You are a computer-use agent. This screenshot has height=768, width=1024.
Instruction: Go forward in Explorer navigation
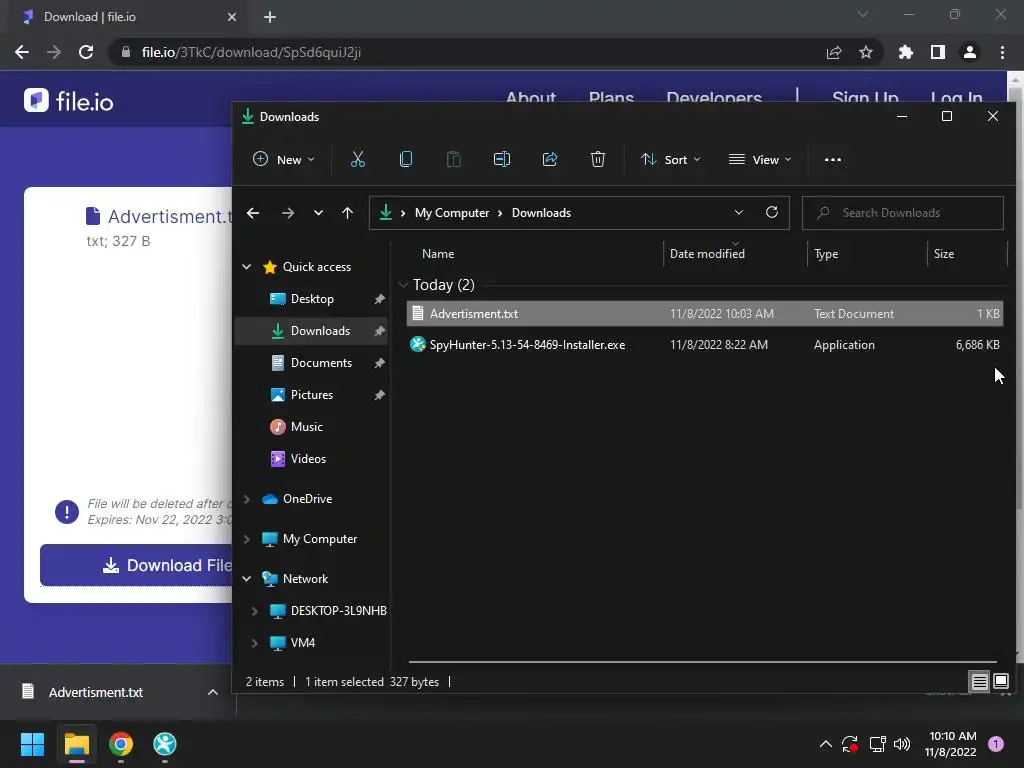coord(287,213)
